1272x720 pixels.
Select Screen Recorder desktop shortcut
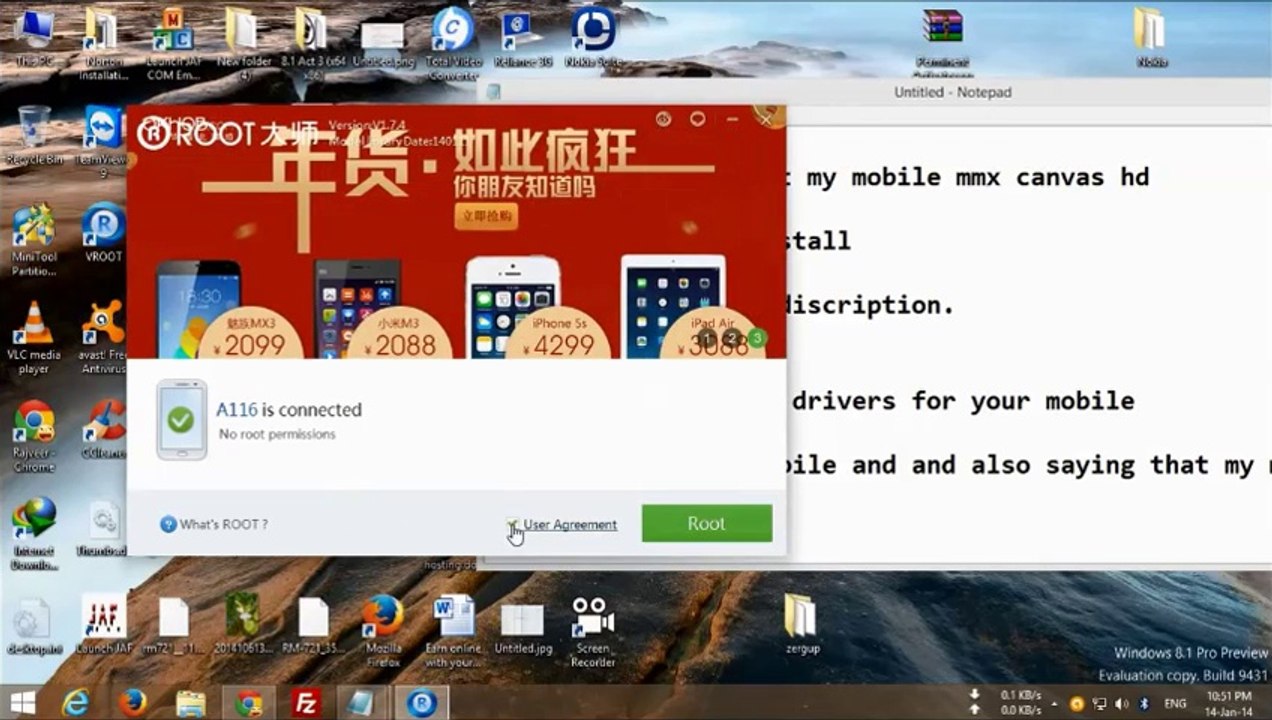click(x=593, y=631)
